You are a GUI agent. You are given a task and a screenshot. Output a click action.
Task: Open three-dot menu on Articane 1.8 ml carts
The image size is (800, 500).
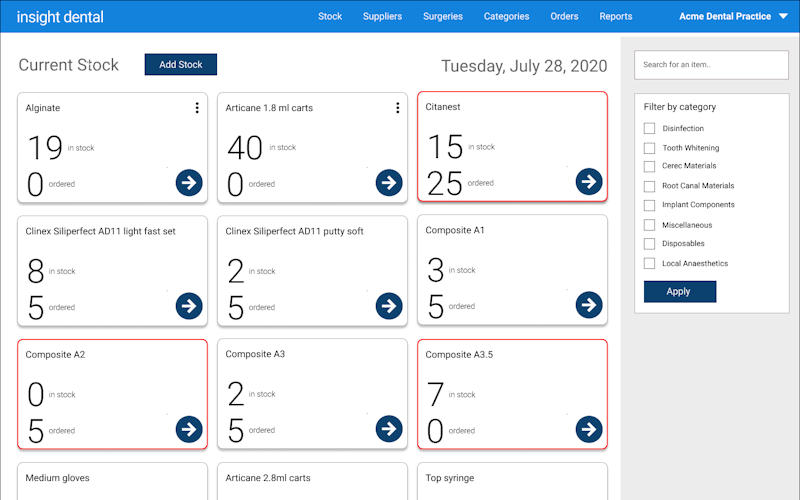(397, 108)
